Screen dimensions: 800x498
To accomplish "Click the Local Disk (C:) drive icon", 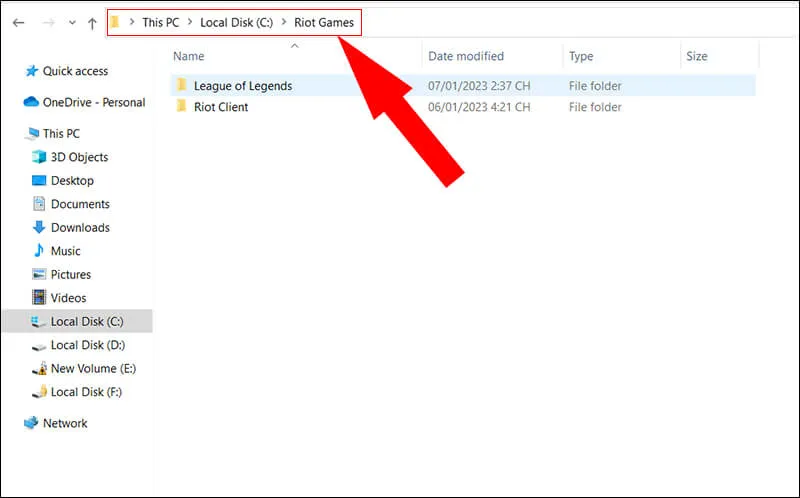I will (39, 321).
